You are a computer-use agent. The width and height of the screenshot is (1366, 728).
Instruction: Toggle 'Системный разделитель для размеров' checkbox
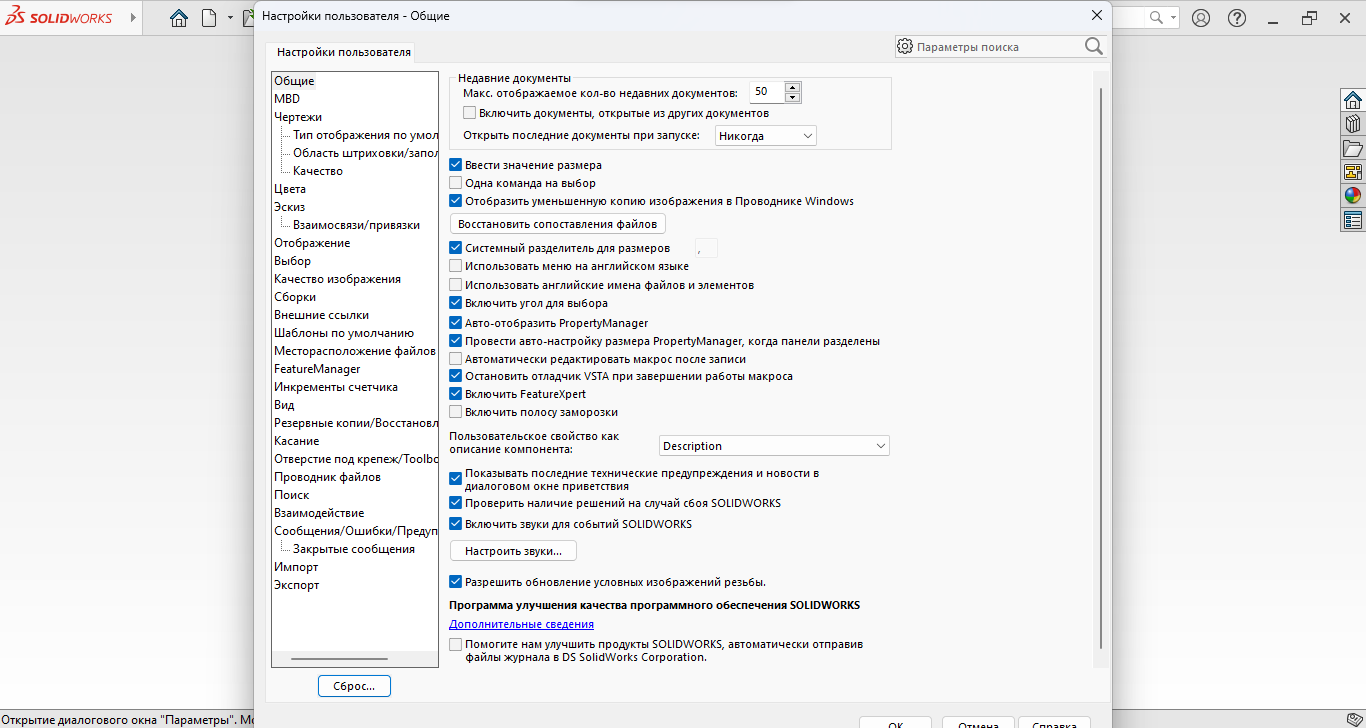(x=456, y=248)
